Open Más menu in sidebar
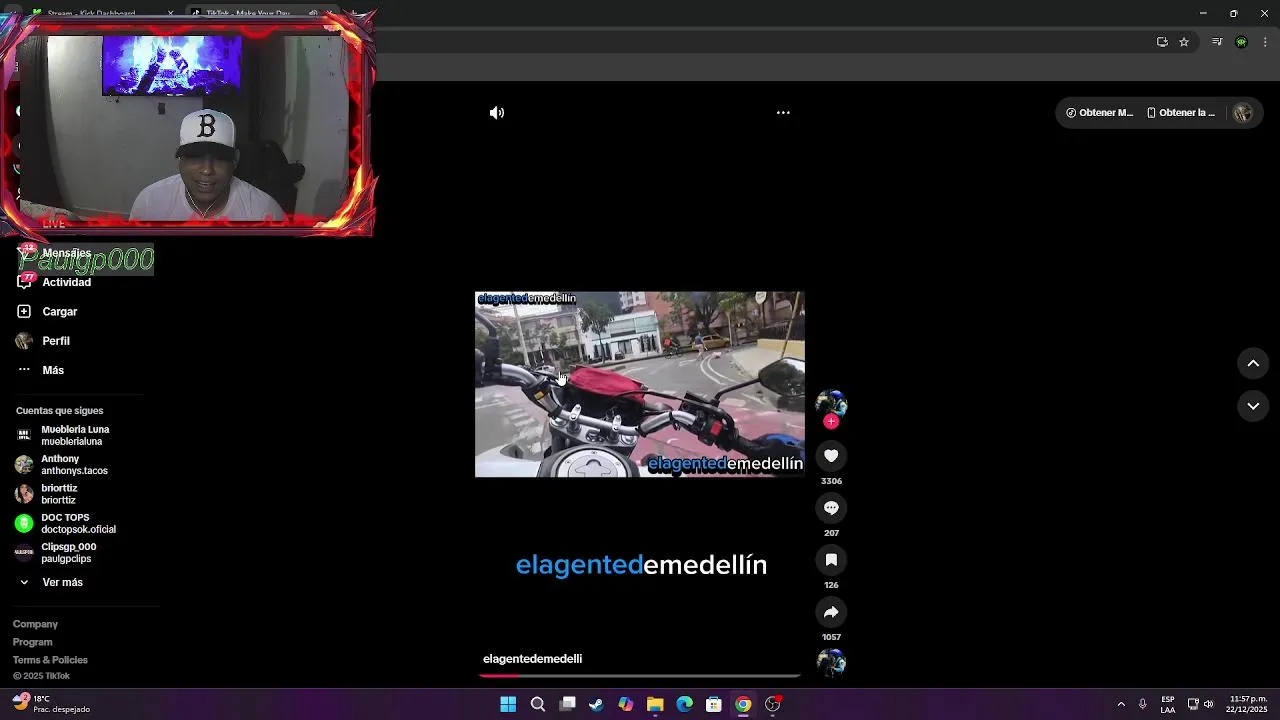This screenshot has height=720, width=1280. coord(52,370)
